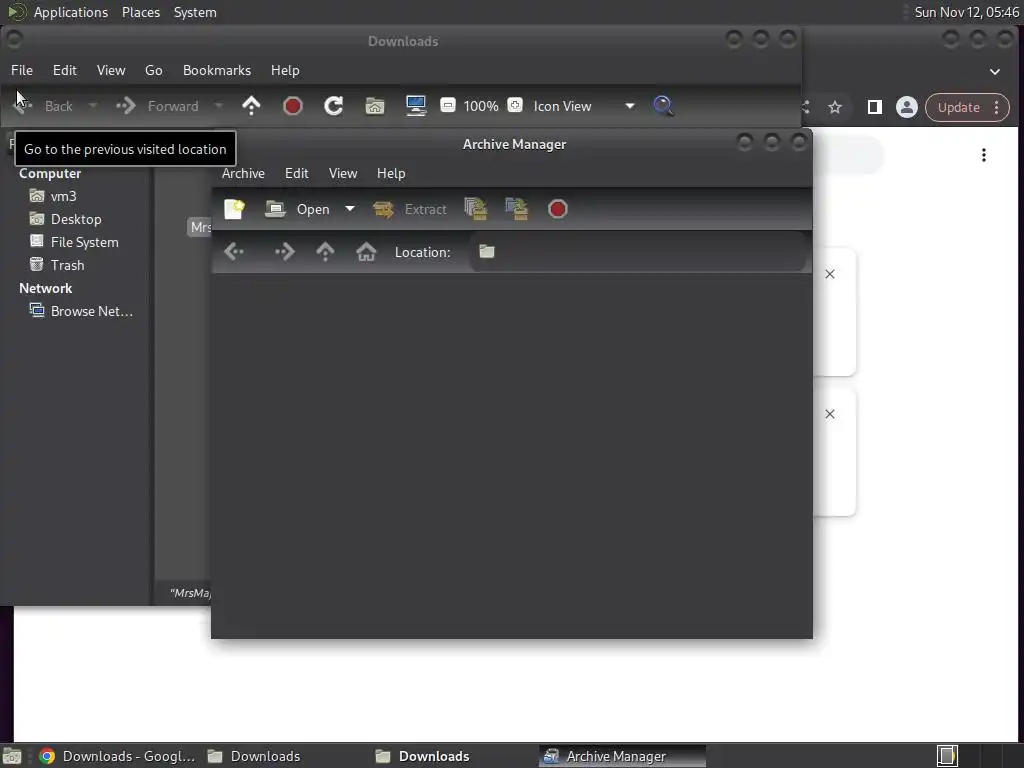Open the Applications menu
The image size is (1024, 768).
[x=71, y=12]
